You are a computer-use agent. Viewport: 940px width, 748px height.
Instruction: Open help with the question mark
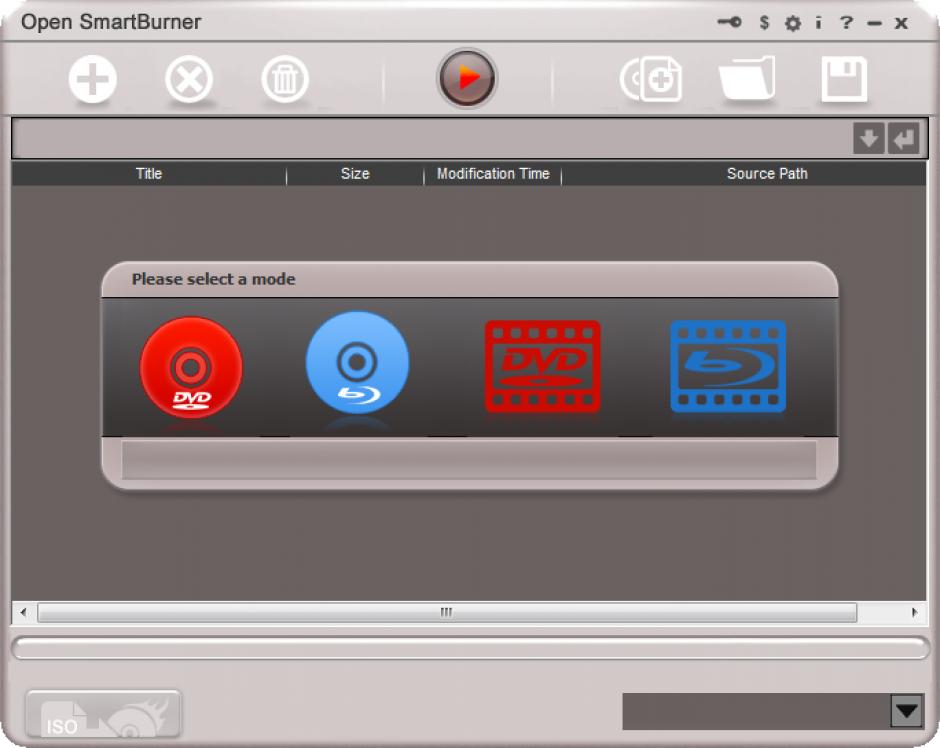click(846, 23)
